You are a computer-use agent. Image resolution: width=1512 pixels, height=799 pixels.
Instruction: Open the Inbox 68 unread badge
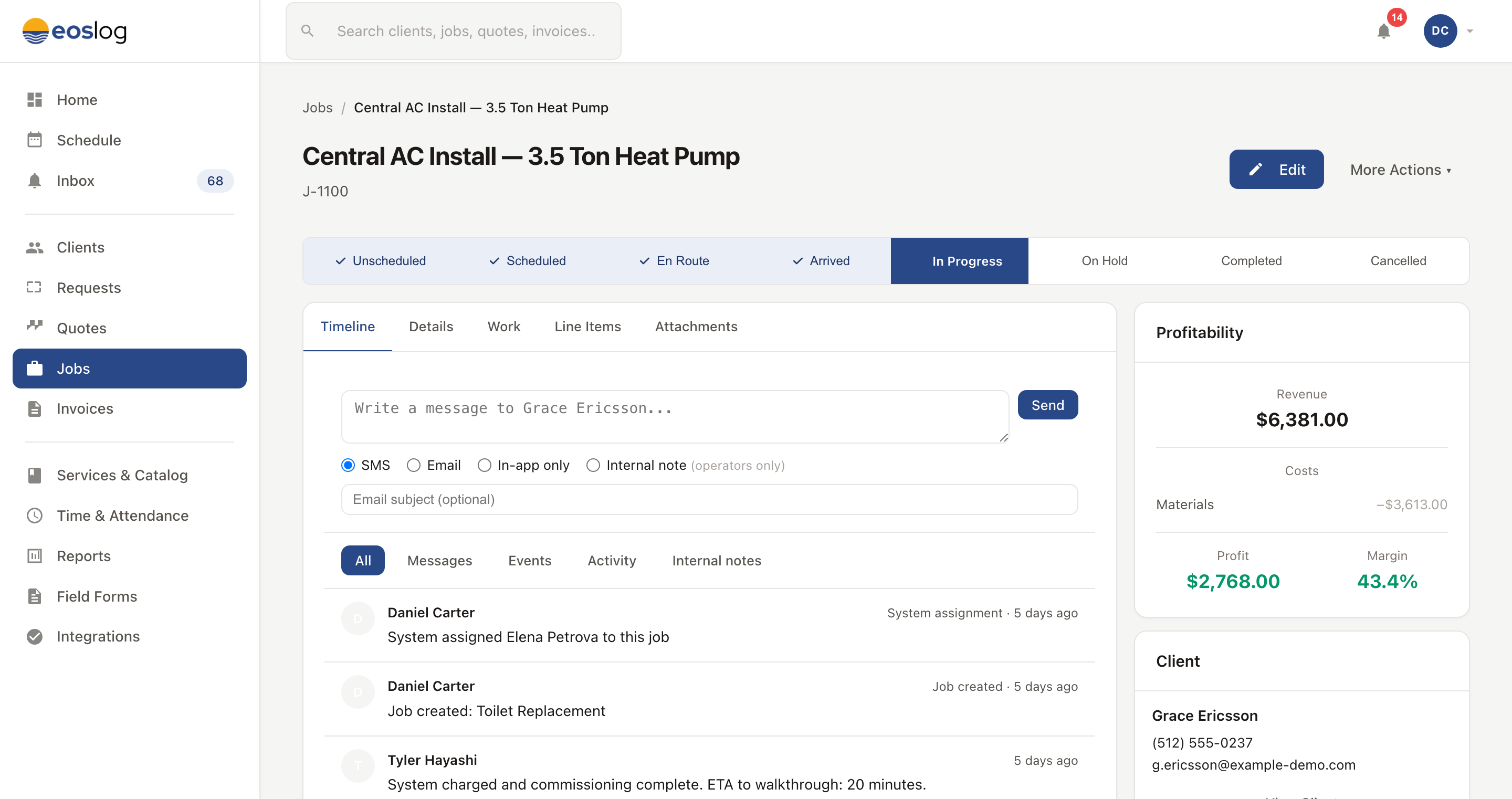215,181
